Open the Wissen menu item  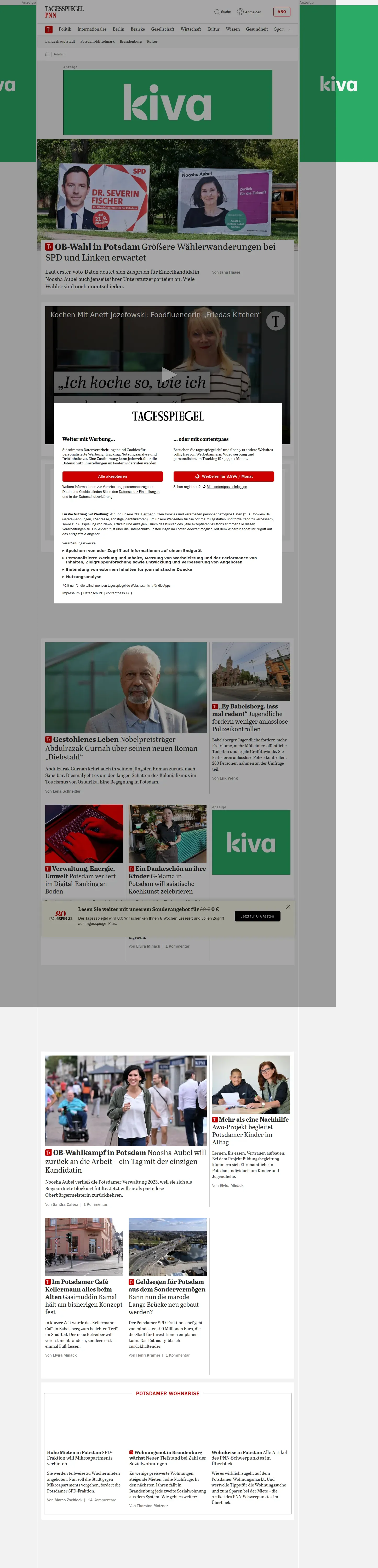[232, 29]
